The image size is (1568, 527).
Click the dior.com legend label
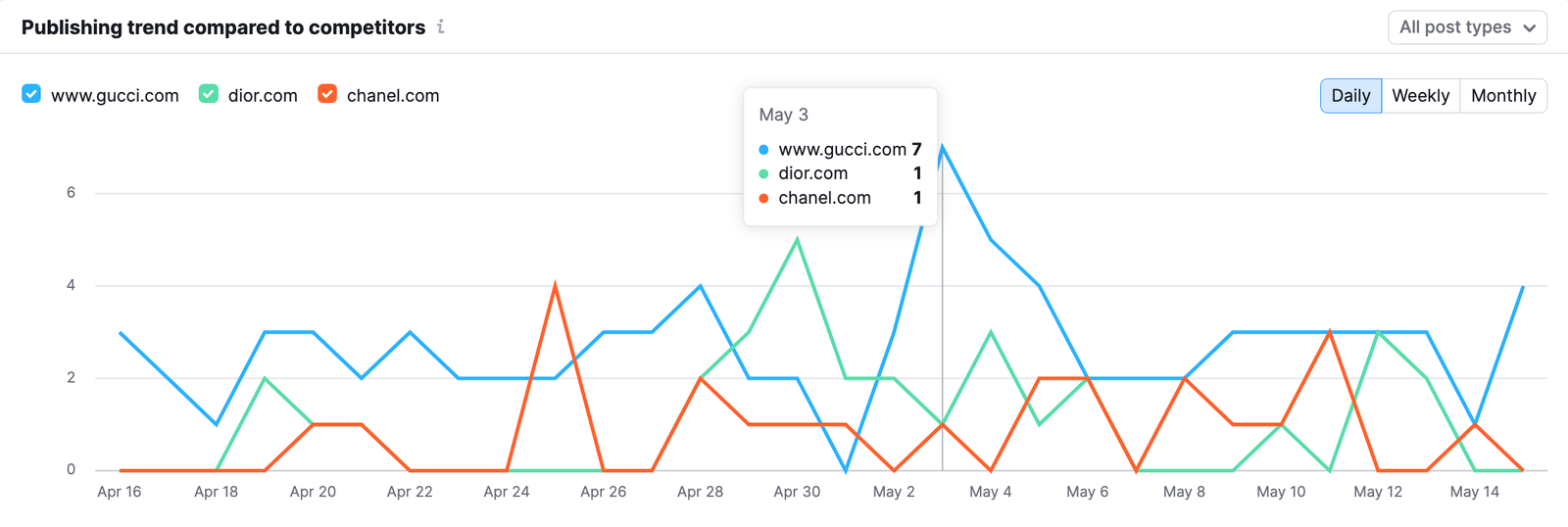(263, 96)
